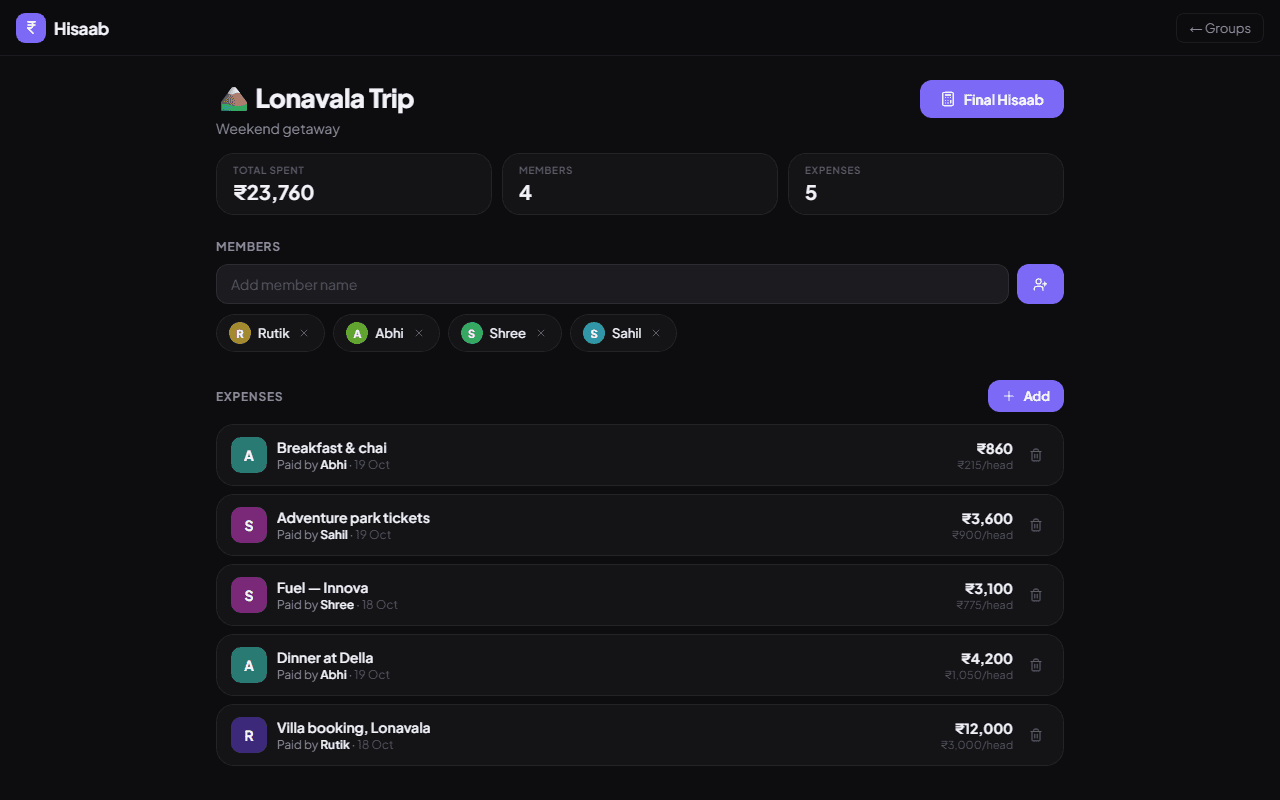Screen dimensions: 1280x800
Task: Click the avatar on Adventure park tickets row
Action: tap(249, 525)
